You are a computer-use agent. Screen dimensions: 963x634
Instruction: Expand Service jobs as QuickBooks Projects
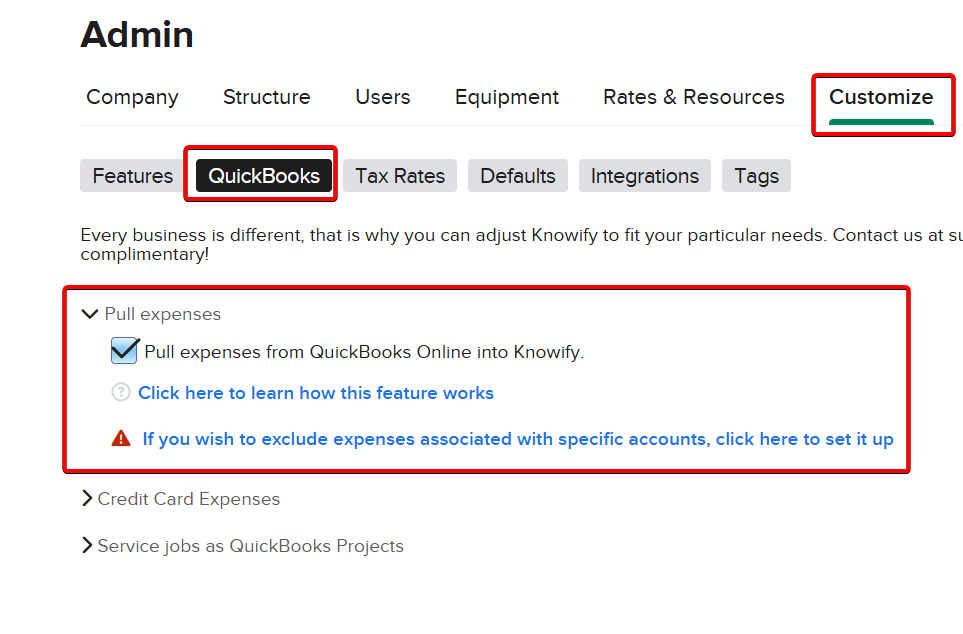pos(88,546)
